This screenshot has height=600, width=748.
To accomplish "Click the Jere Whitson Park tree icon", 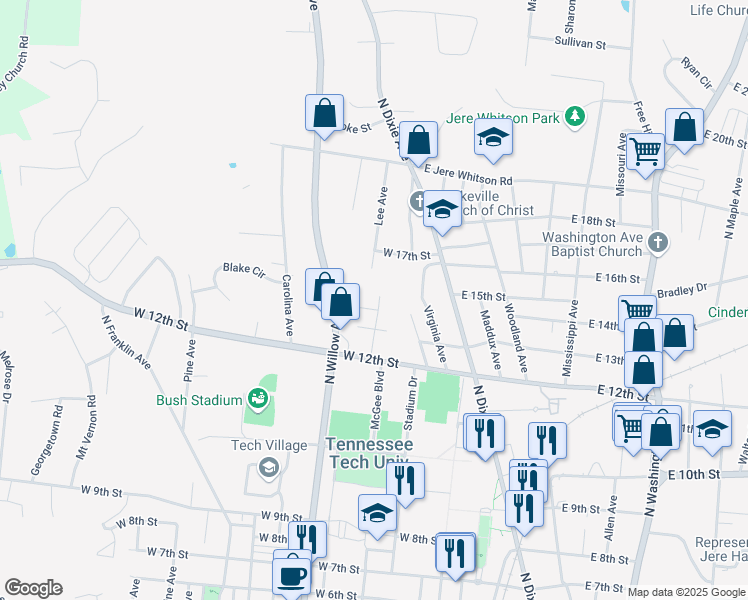I will [x=575, y=116].
